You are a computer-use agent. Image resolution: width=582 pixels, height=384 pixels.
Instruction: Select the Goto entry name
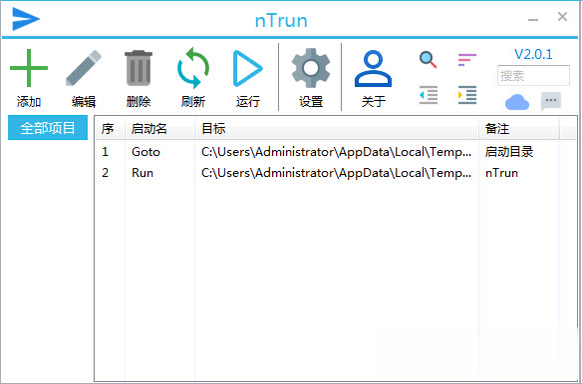pos(146,152)
